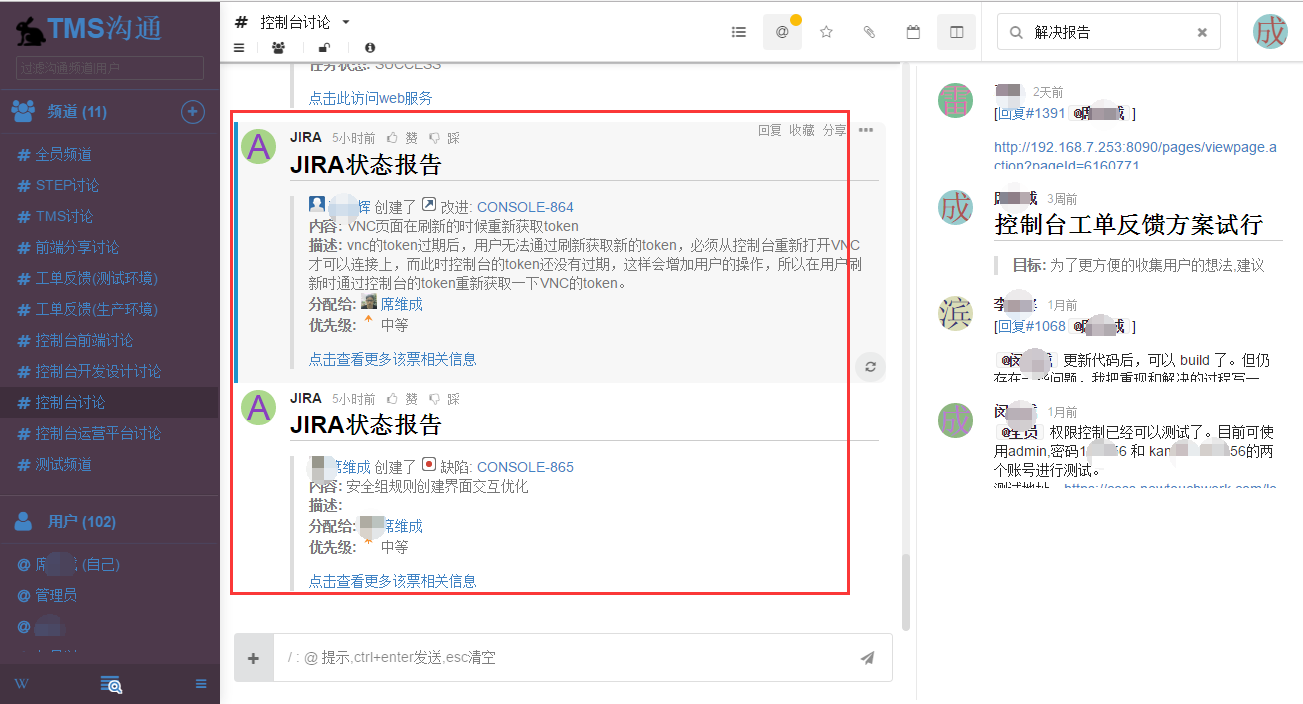This screenshot has width=1303, height=704.
Task: Toggle the right sidebar panel layout
Action: (956, 32)
